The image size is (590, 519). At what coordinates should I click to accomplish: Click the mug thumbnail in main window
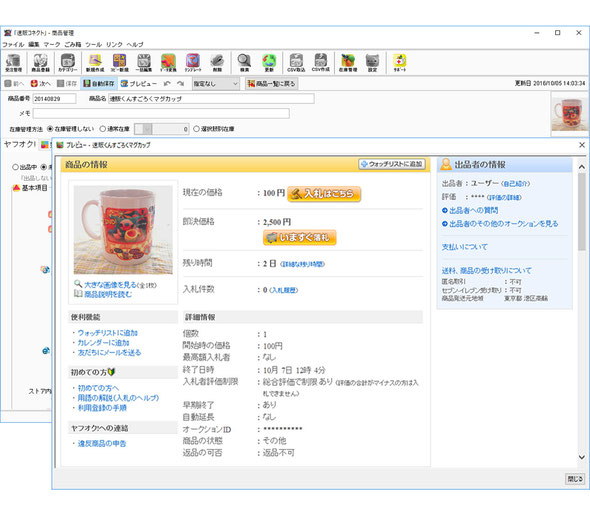[569, 114]
